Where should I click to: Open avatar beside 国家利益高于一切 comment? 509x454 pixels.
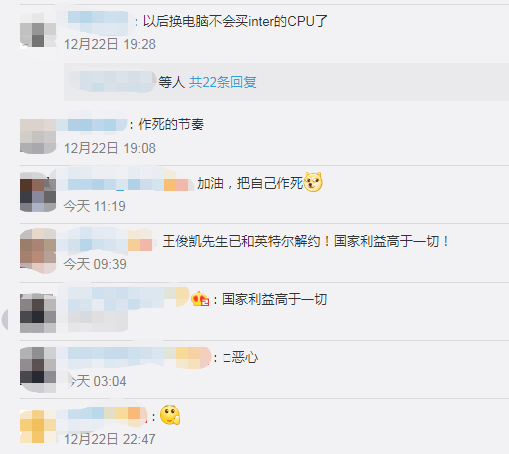point(38,313)
